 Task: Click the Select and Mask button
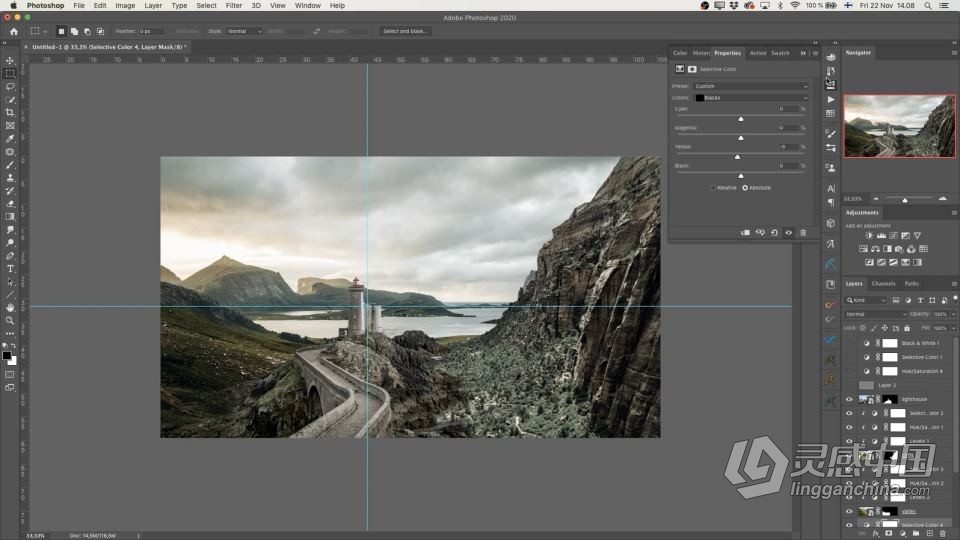click(x=405, y=31)
